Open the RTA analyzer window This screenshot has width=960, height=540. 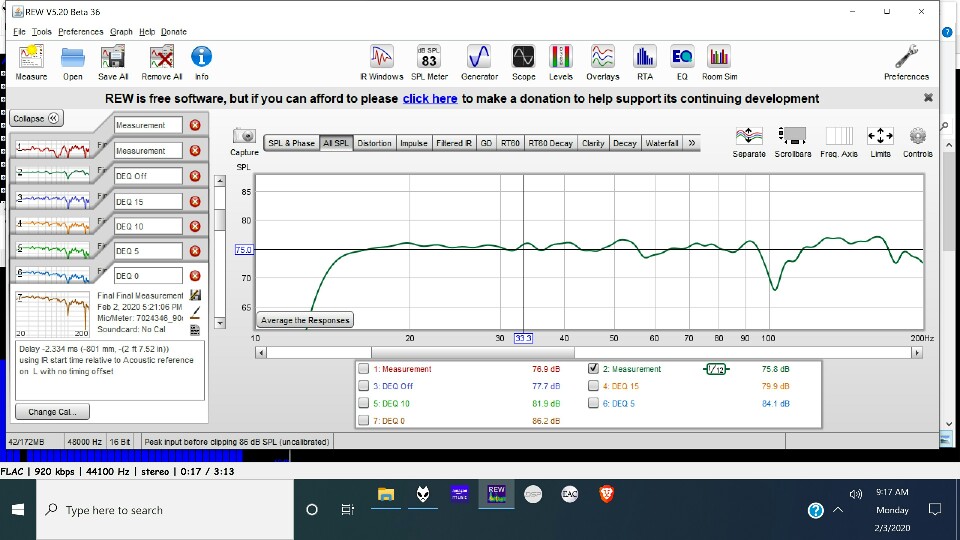tap(644, 60)
